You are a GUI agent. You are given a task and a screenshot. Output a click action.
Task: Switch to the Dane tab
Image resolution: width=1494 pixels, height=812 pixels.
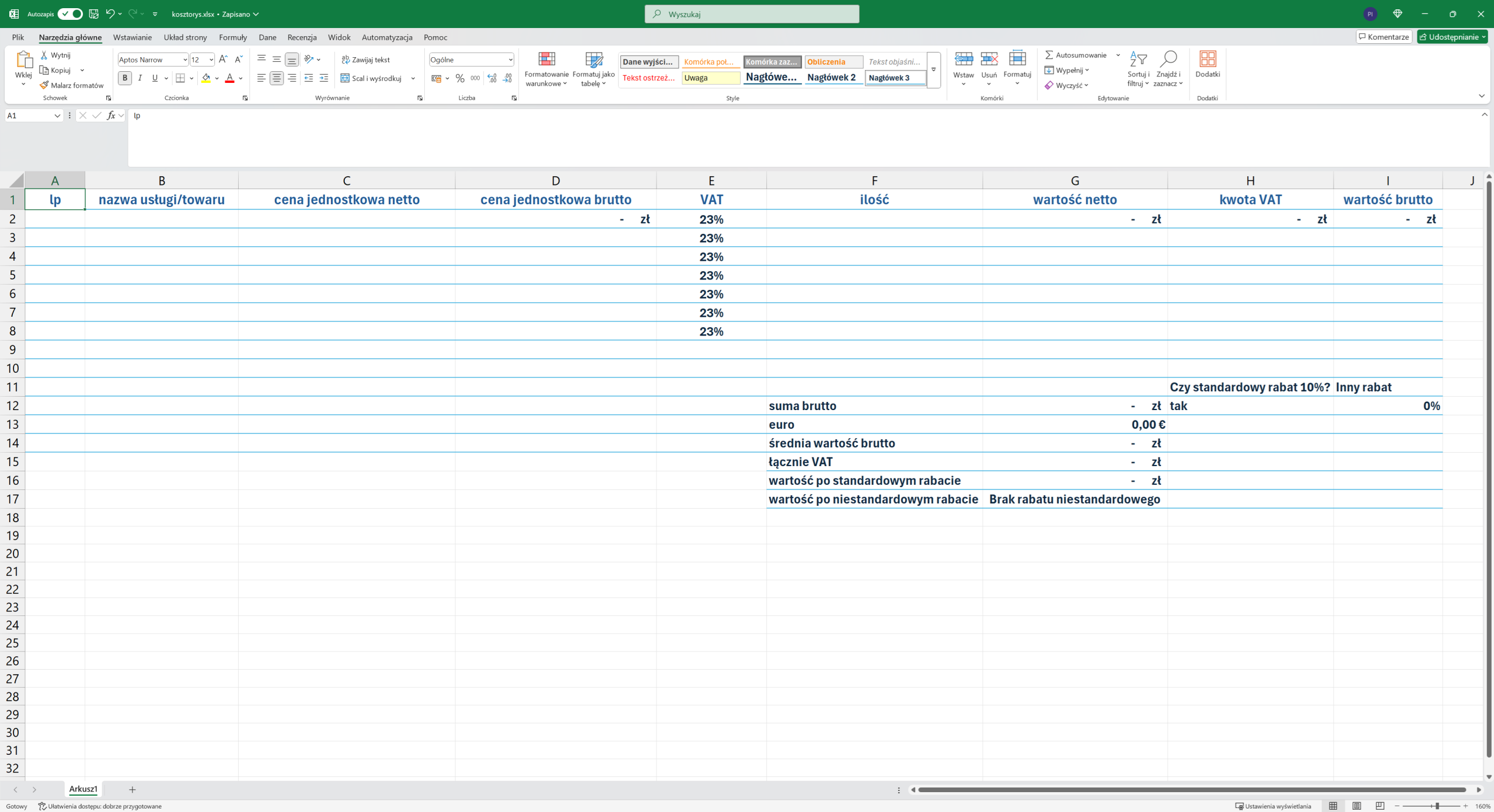click(x=267, y=37)
